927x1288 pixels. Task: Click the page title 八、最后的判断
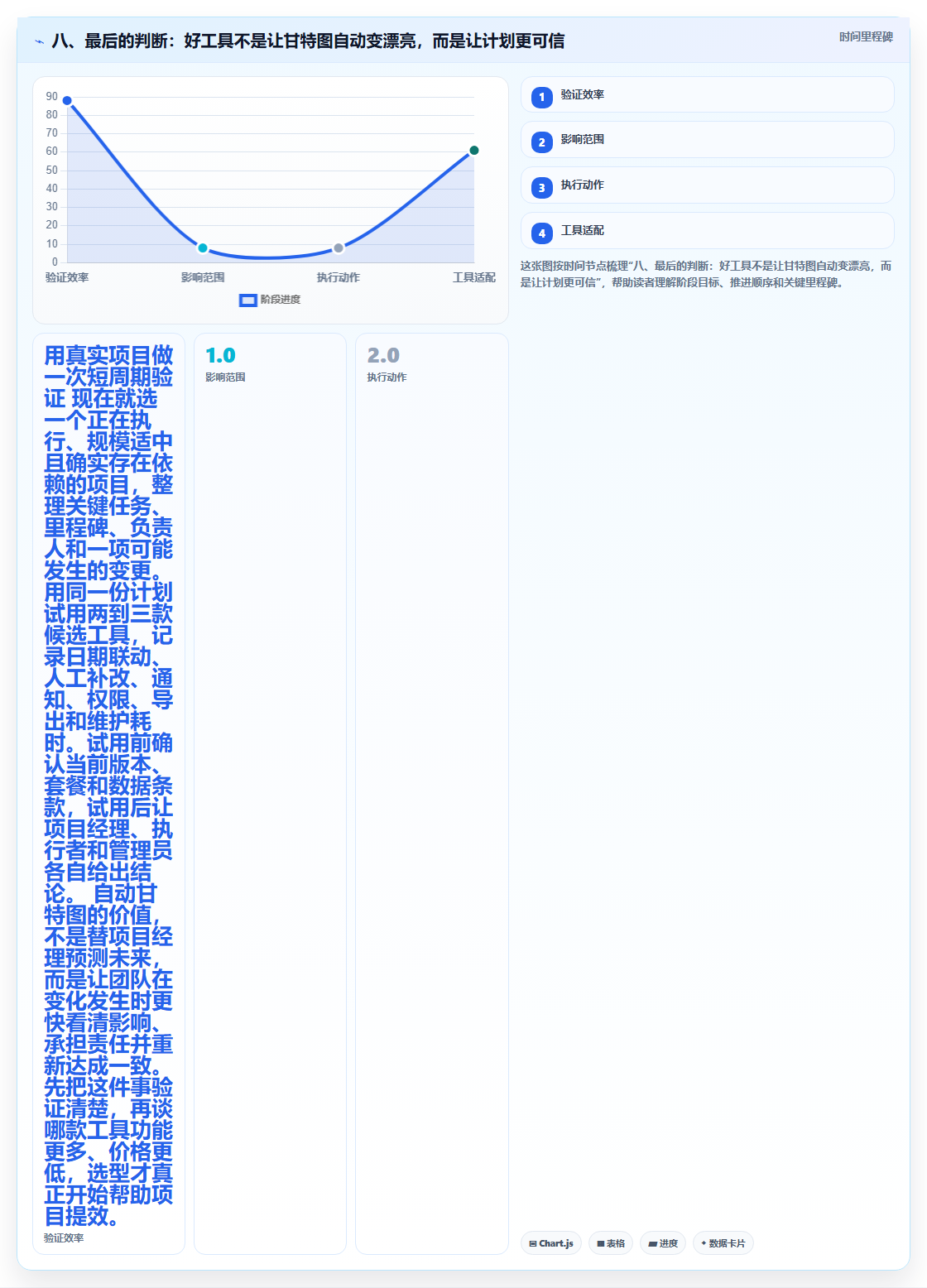308,41
